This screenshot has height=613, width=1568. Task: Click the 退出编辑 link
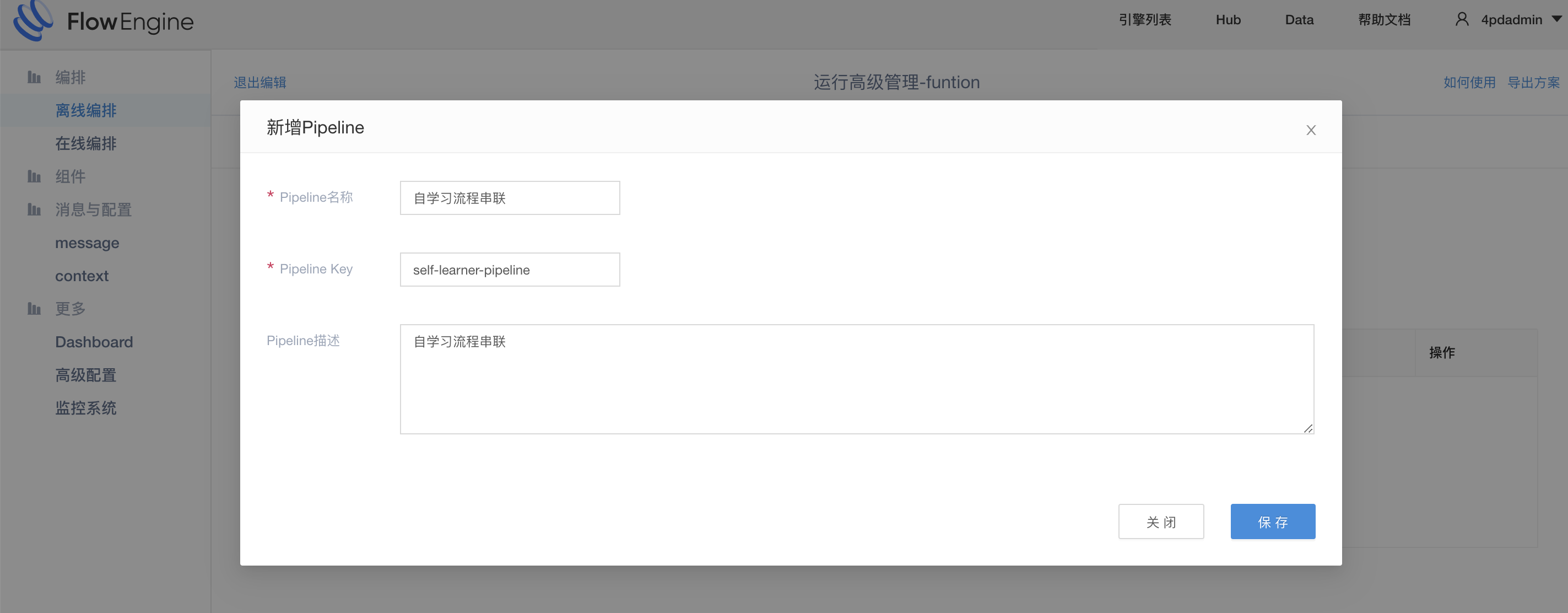coord(260,82)
